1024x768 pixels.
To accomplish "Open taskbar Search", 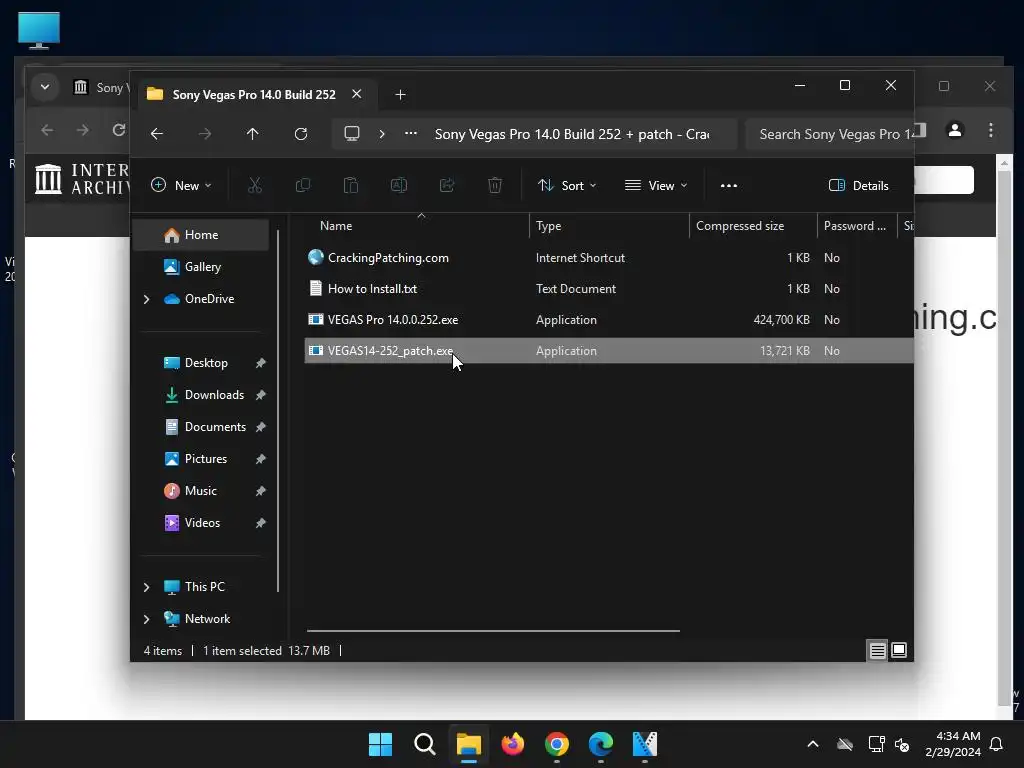I will pyautogui.click(x=424, y=744).
